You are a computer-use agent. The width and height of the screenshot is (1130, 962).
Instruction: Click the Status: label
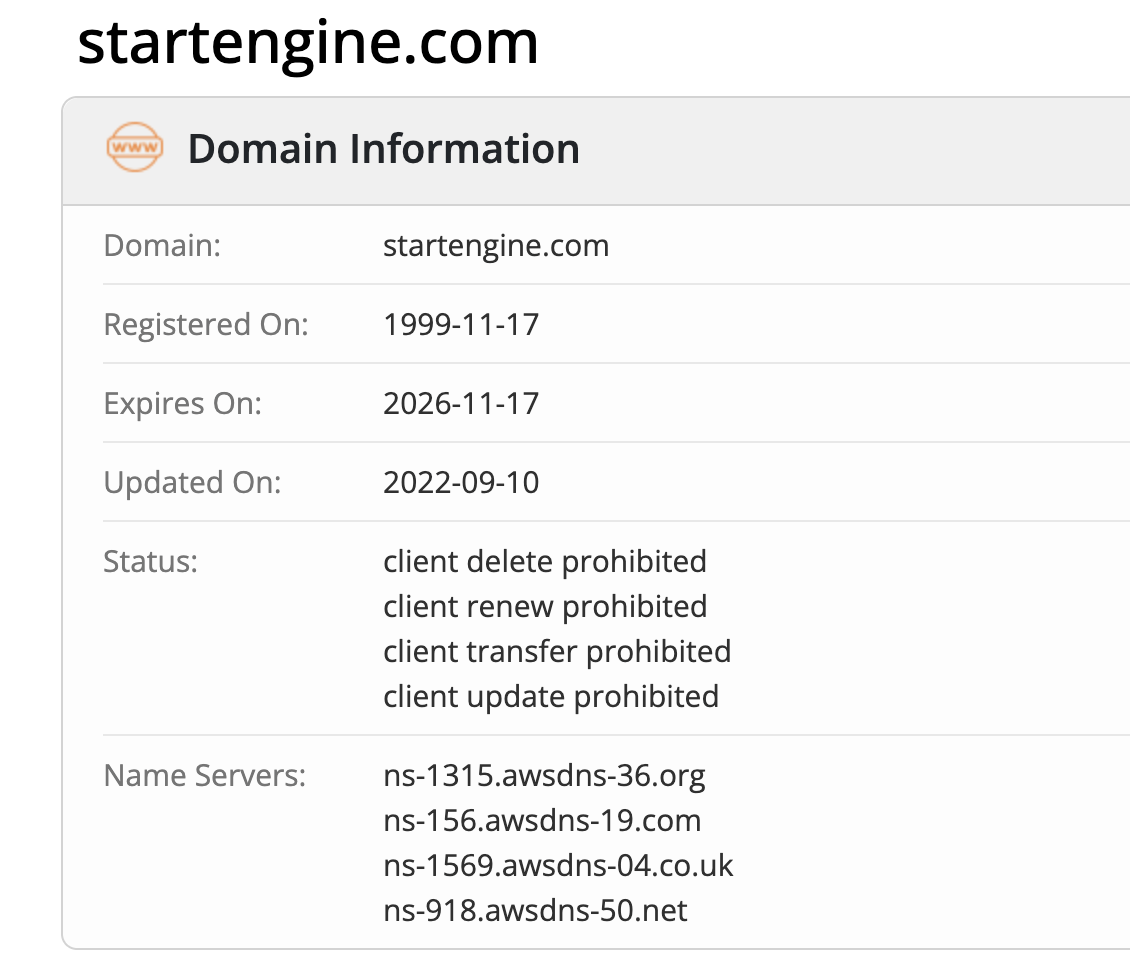[x=151, y=561]
